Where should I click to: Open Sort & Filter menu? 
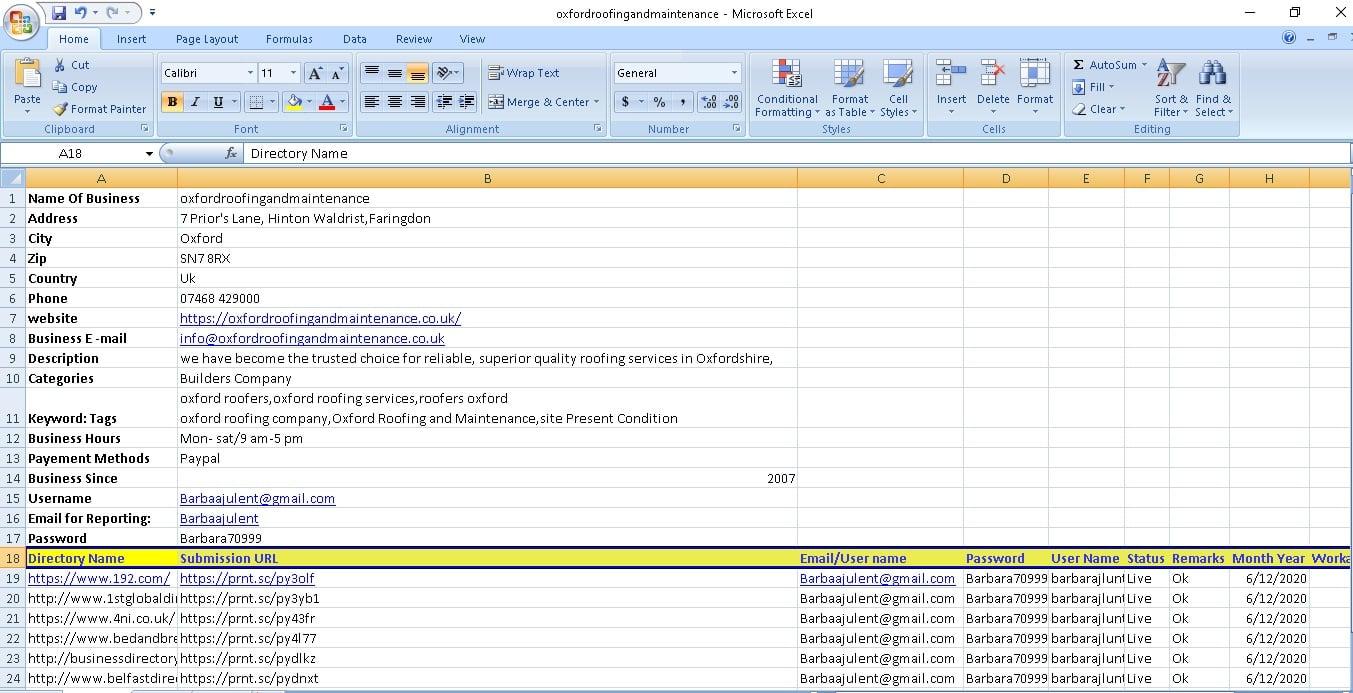(1170, 88)
